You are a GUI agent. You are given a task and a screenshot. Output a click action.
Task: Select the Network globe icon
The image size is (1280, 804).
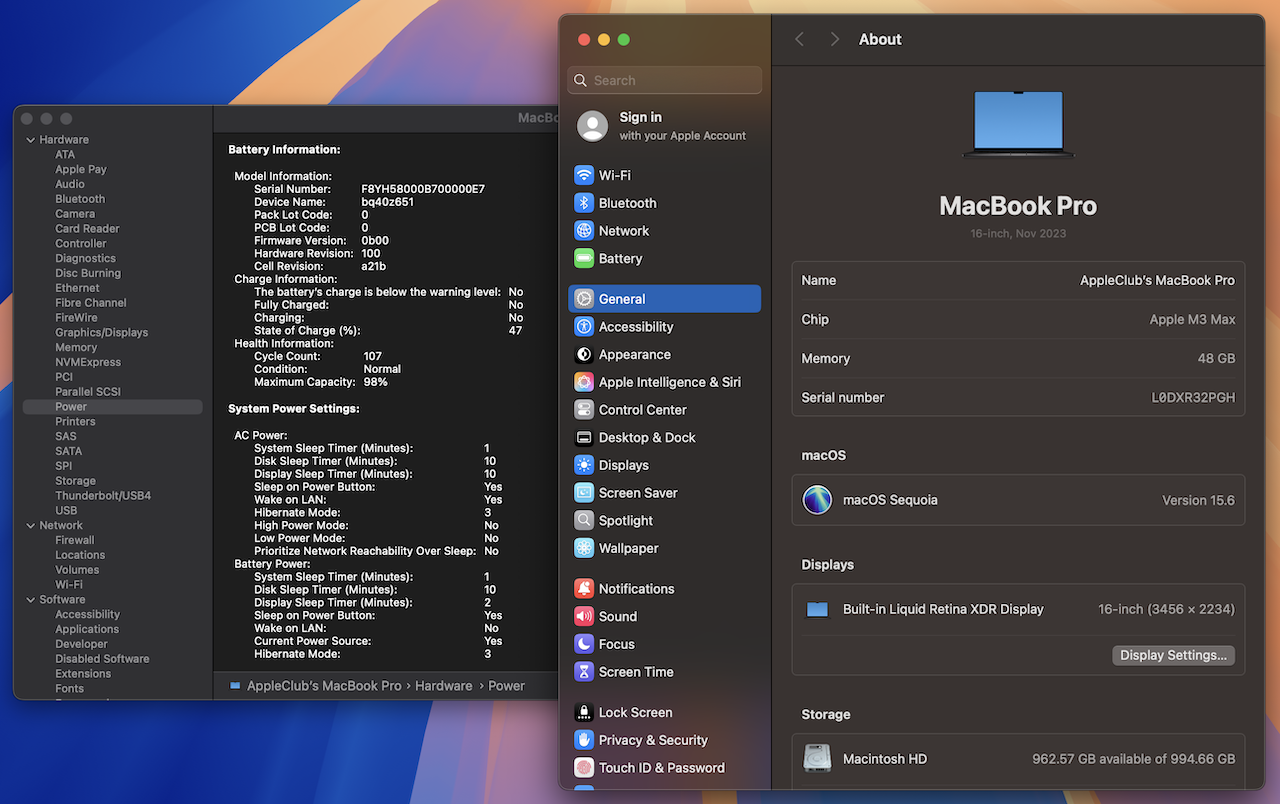584,231
